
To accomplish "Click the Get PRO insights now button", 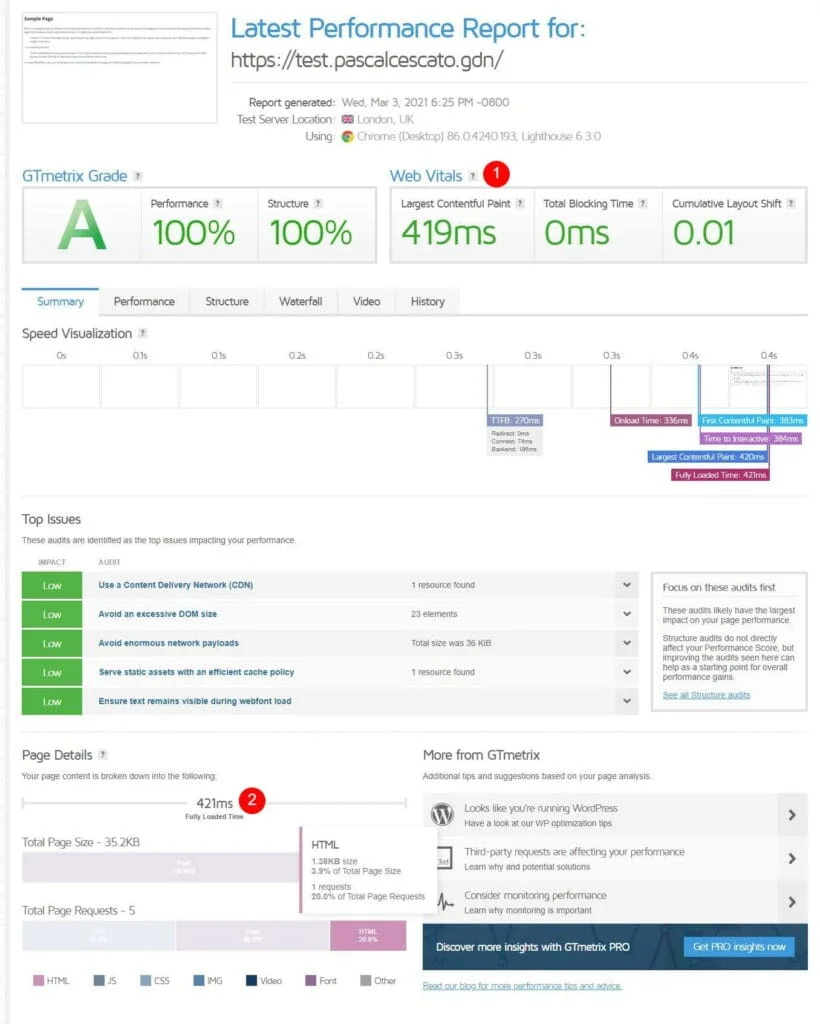I will [x=738, y=946].
